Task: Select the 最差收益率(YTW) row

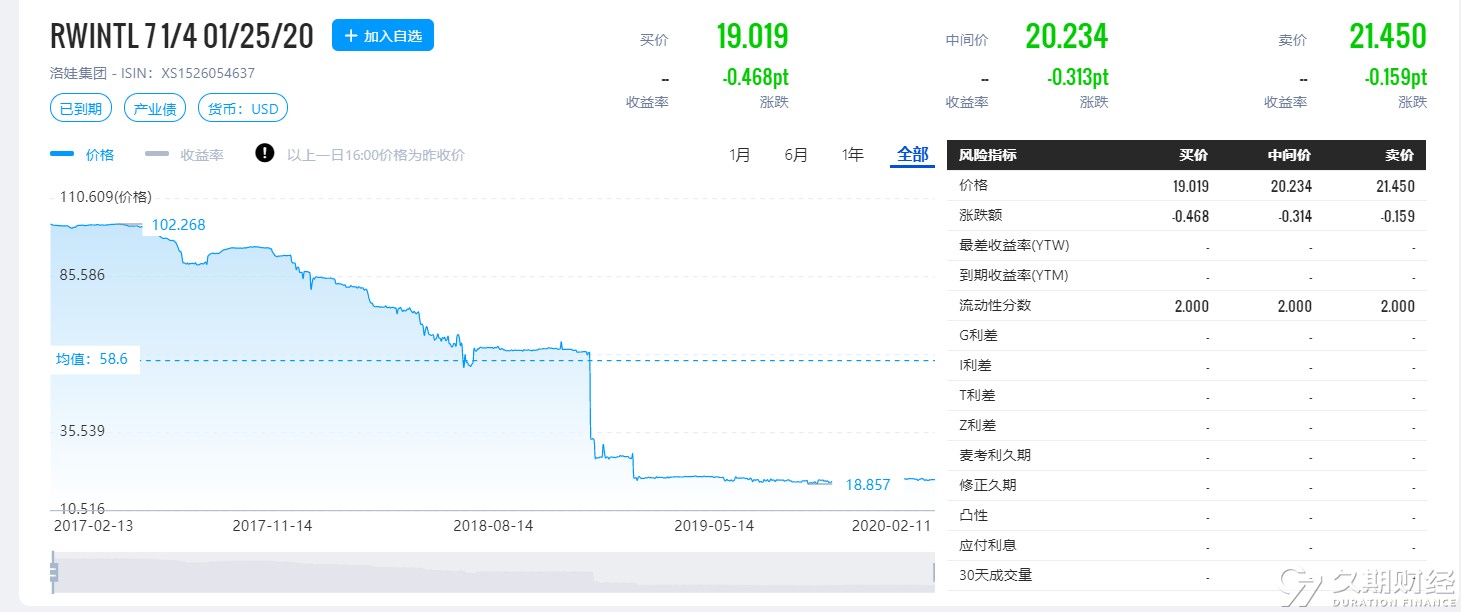Action: point(1186,245)
